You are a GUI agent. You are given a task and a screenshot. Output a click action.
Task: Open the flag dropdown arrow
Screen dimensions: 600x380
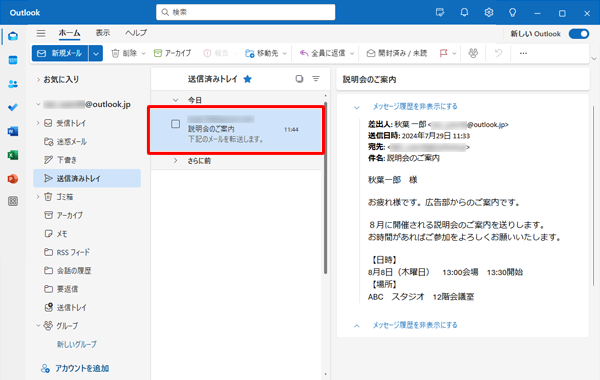point(454,54)
